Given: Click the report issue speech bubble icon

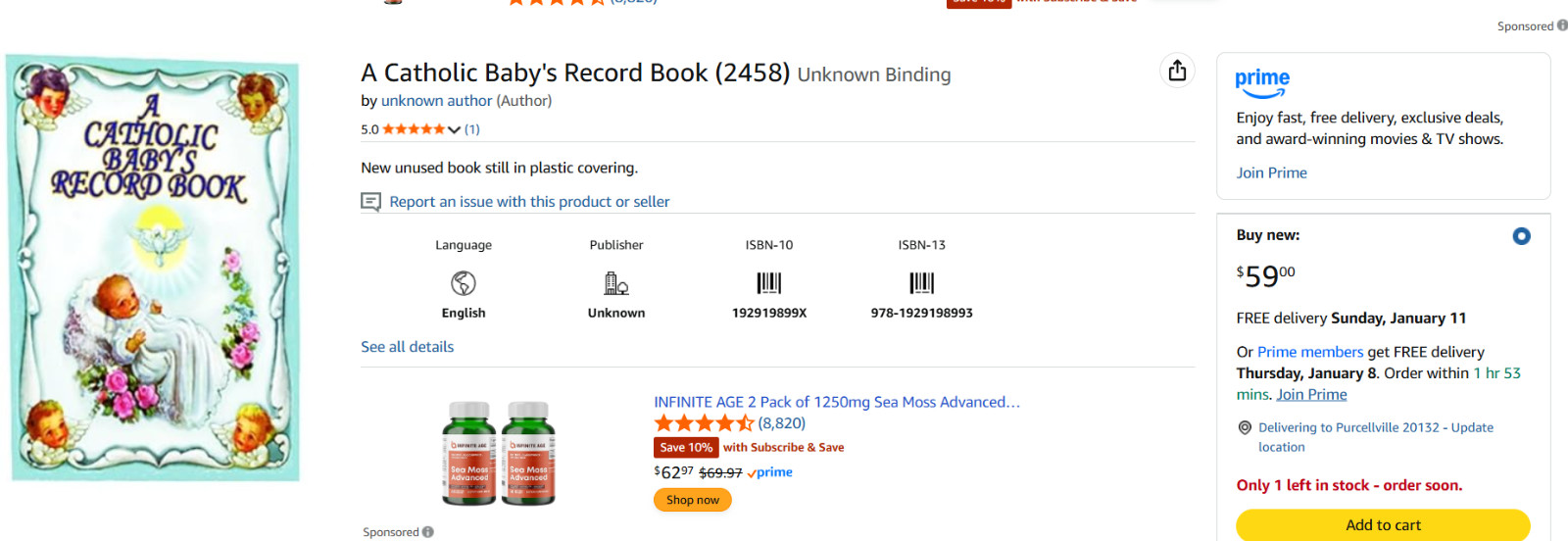Looking at the screenshot, I should pyautogui.click(x=371, y=202).
